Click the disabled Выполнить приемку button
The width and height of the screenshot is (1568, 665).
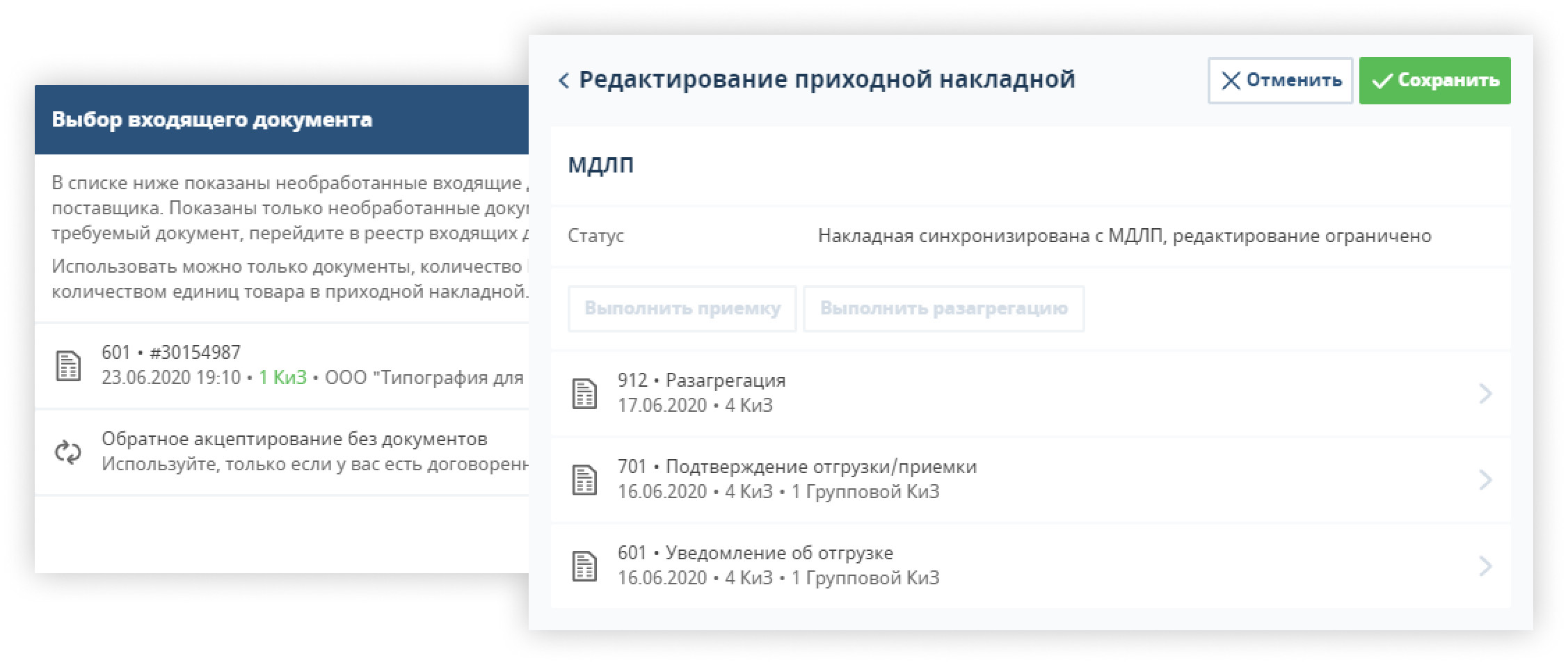tap(682, 308)
